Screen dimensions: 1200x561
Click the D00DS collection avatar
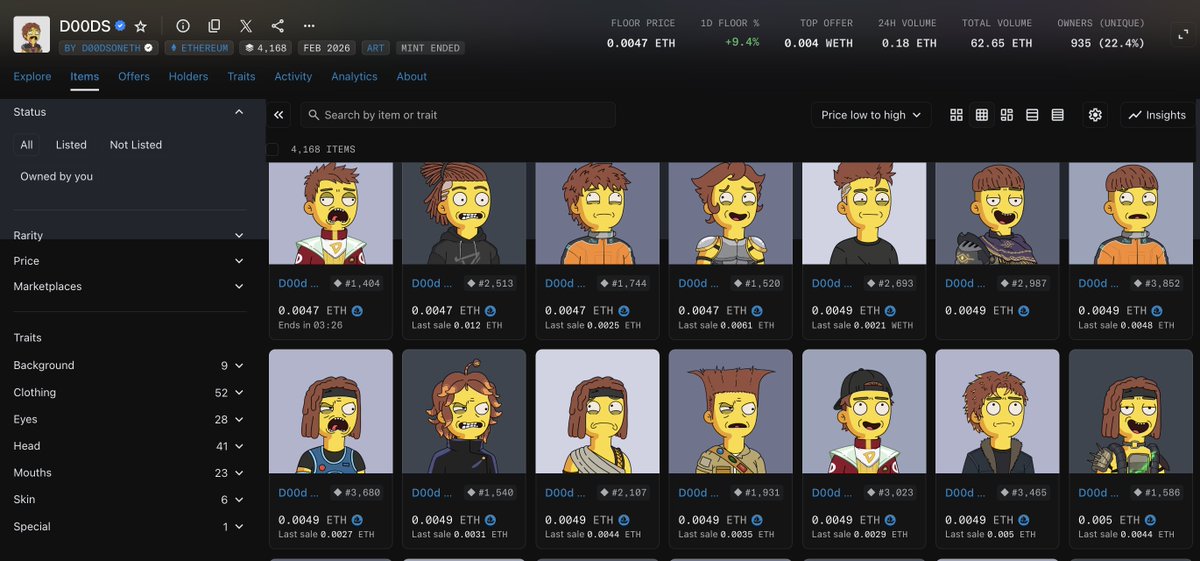pyautogui.click(x=32, y=34)
